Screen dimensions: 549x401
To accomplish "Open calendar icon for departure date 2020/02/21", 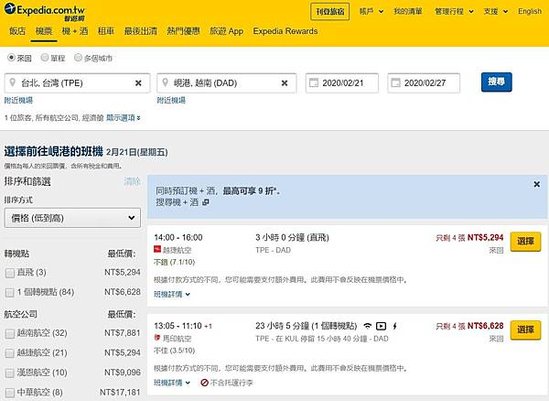I will coord(314,83).
